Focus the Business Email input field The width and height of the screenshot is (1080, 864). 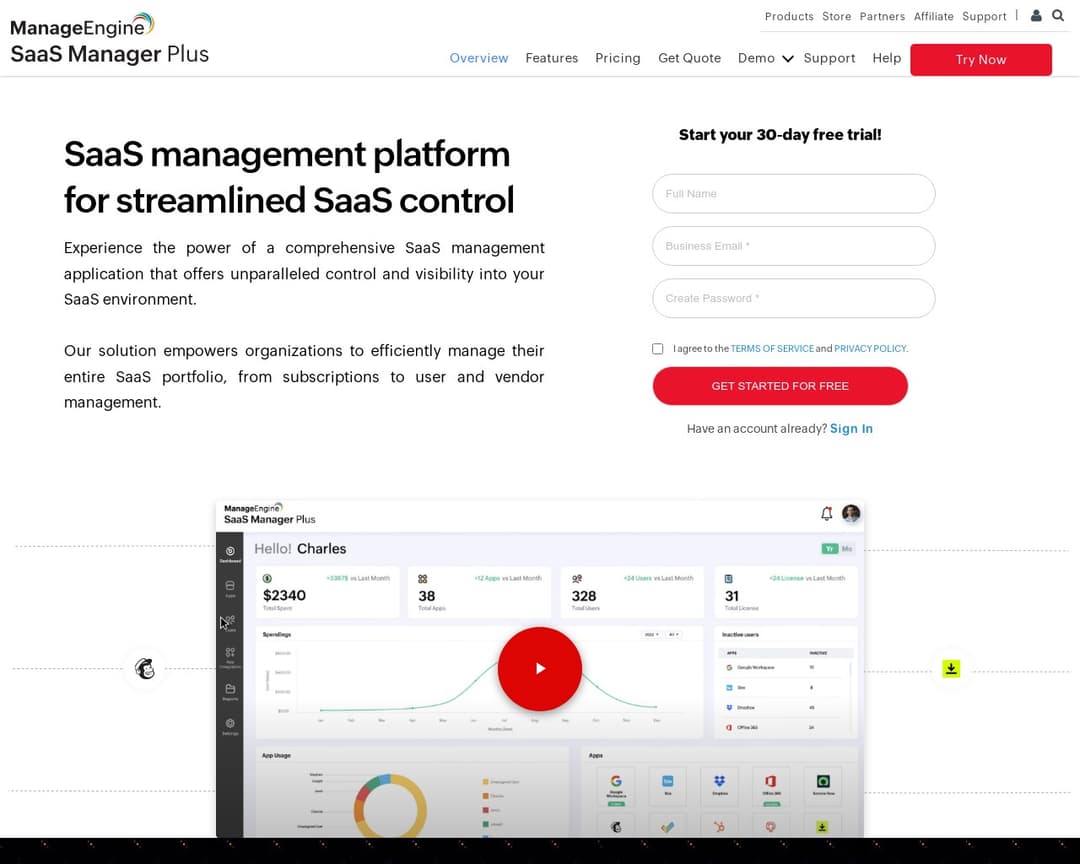click(x=793, y=246)
